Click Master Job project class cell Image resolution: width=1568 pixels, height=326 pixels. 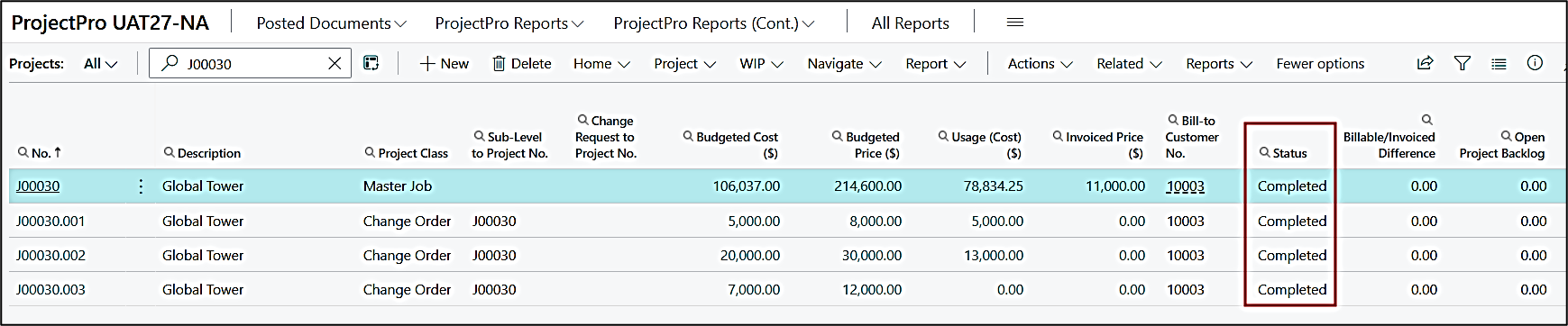[398, 186]
